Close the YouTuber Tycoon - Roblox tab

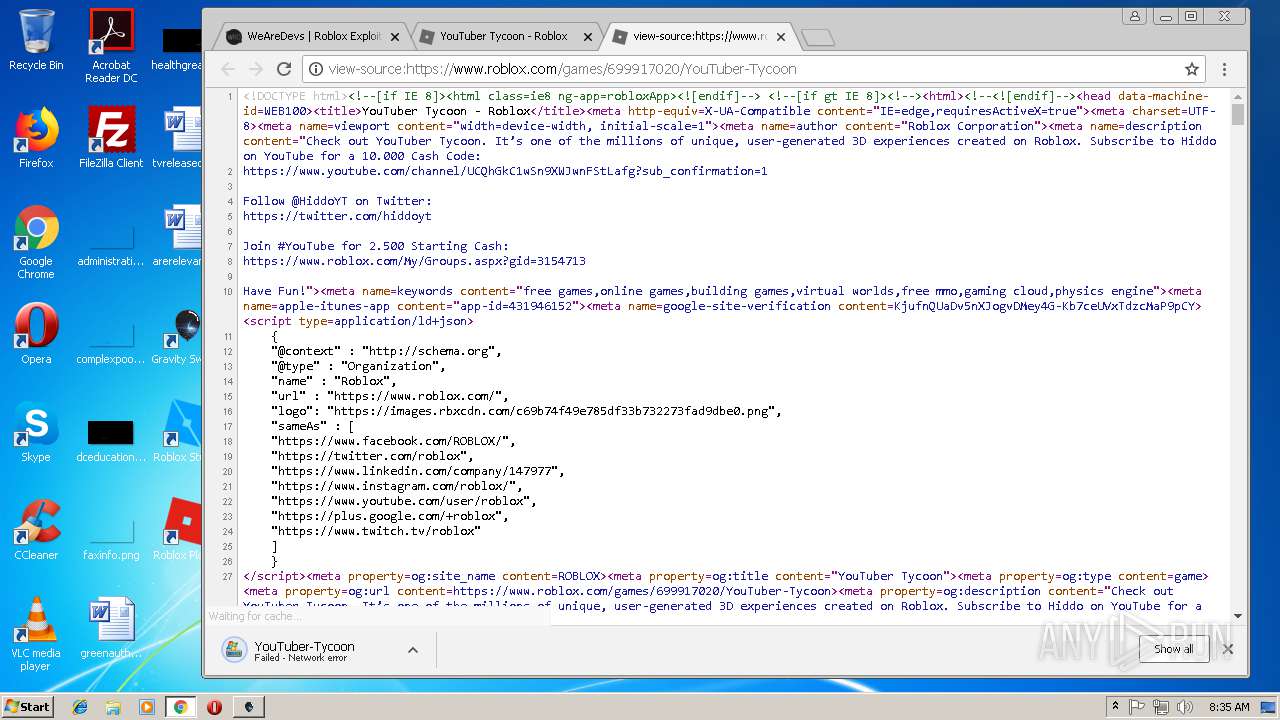click(587, 37)
